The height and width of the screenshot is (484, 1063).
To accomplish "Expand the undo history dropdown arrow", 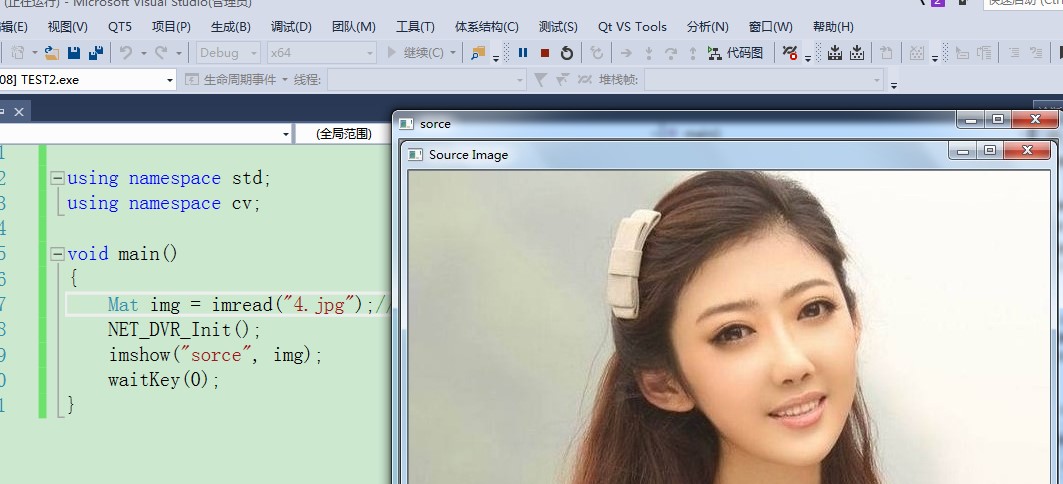I will pyautogui.click(x=144, y=53).
